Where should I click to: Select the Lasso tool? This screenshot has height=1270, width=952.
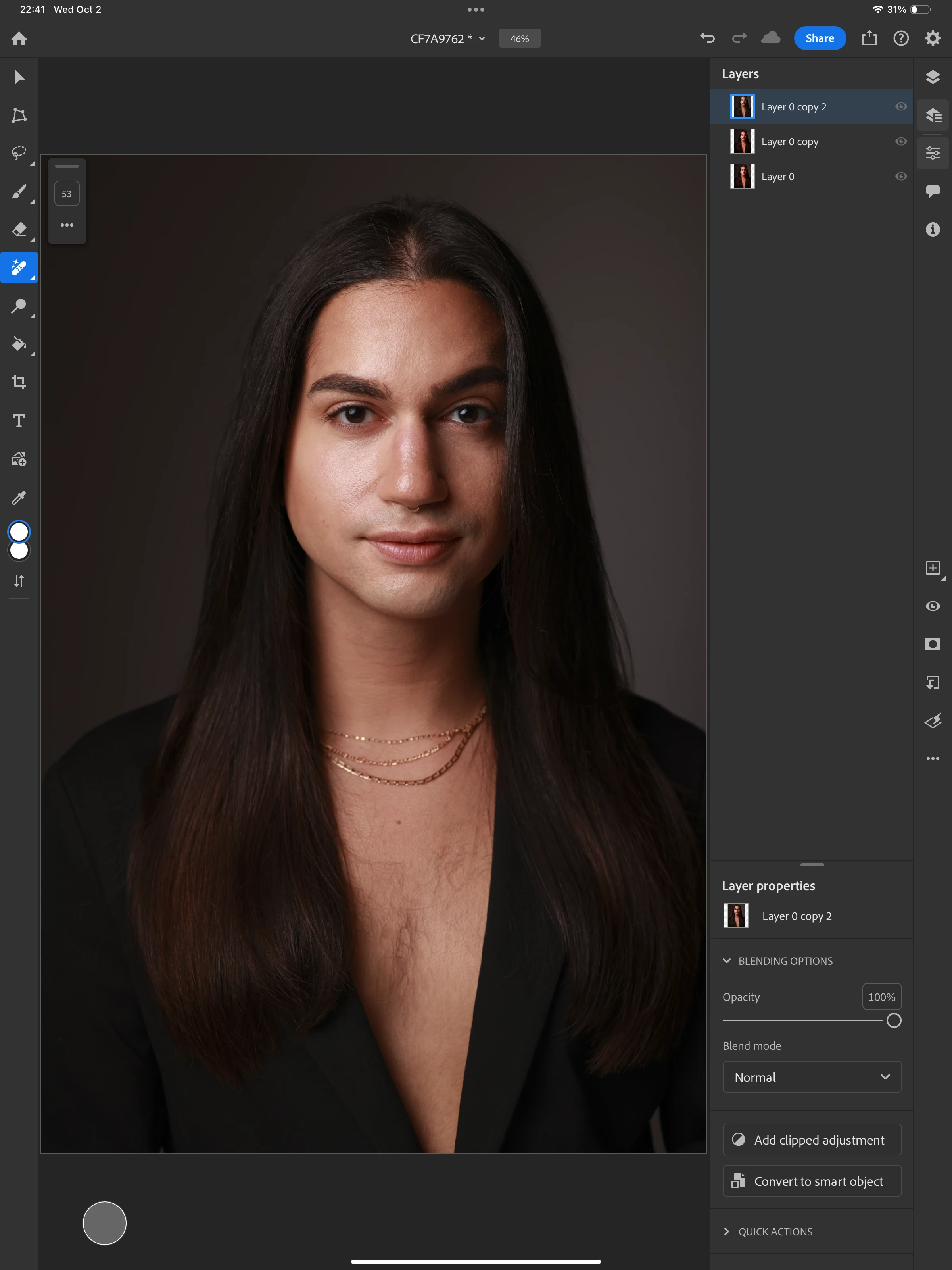[x=19, y=153]
